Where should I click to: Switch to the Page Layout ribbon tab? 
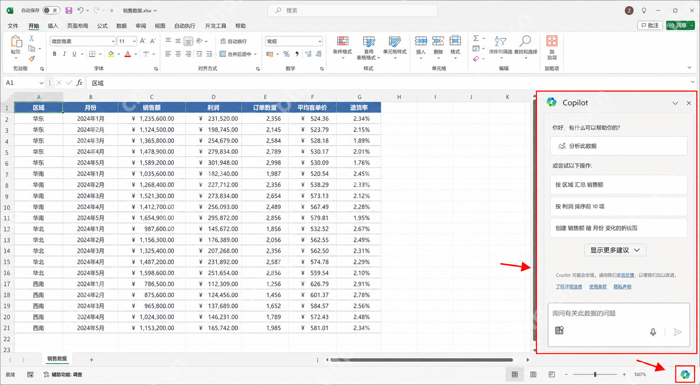click(x=78, y=26)
